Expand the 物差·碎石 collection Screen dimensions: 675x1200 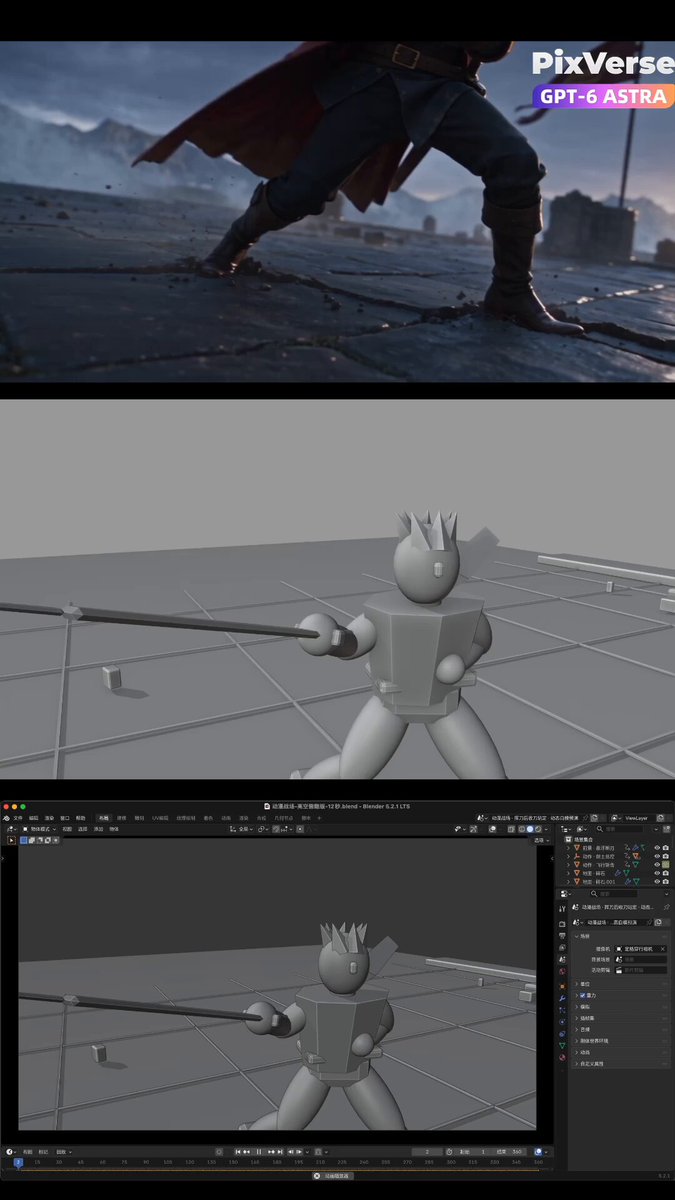568,873
